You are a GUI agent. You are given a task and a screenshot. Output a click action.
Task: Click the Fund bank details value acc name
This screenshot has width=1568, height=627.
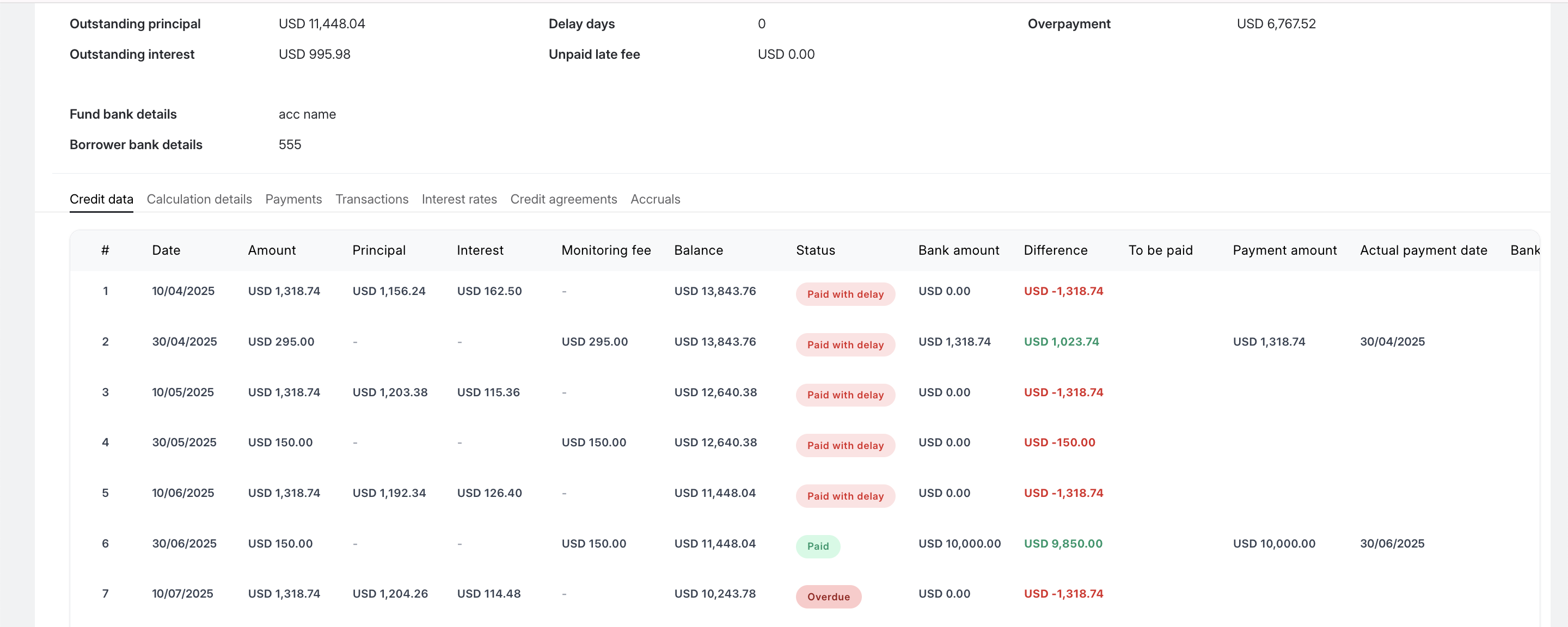click(307, 114)
